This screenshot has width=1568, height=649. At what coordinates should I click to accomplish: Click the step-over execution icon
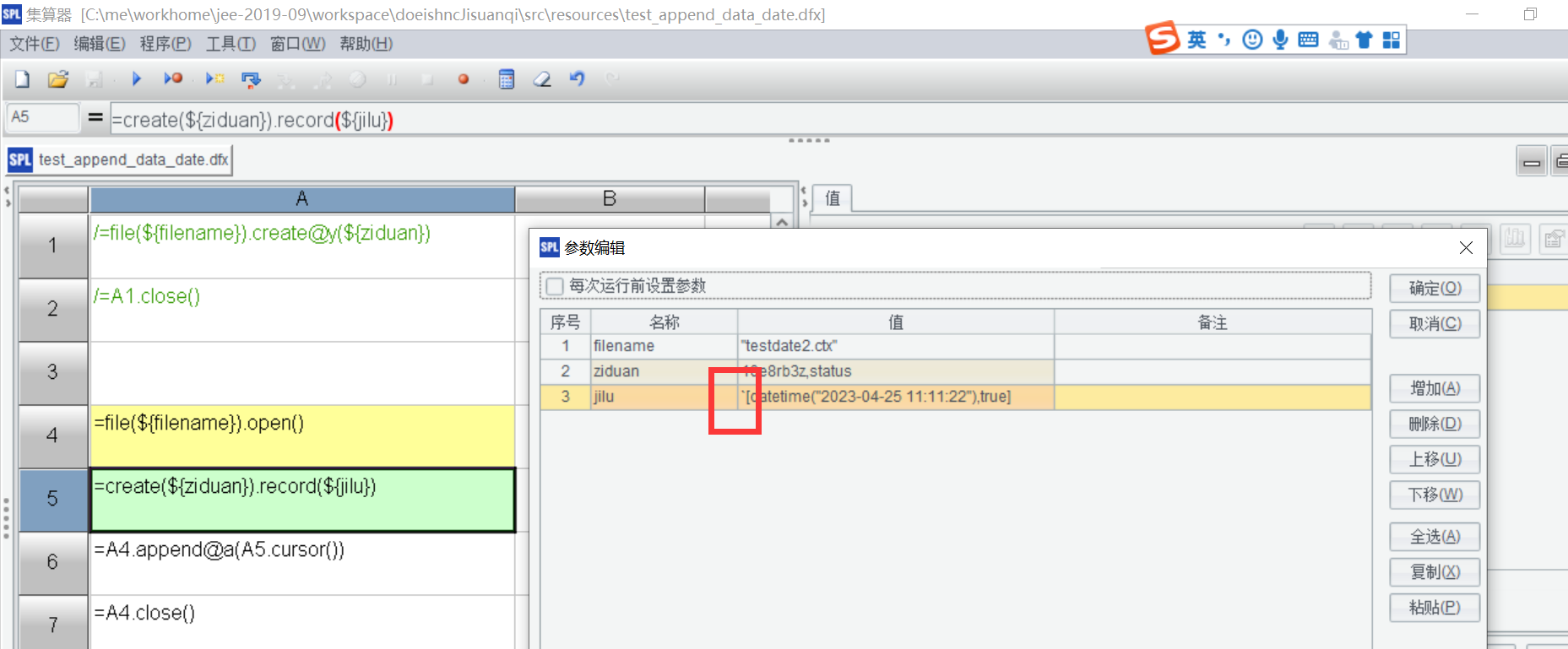(x=251, y=79)
